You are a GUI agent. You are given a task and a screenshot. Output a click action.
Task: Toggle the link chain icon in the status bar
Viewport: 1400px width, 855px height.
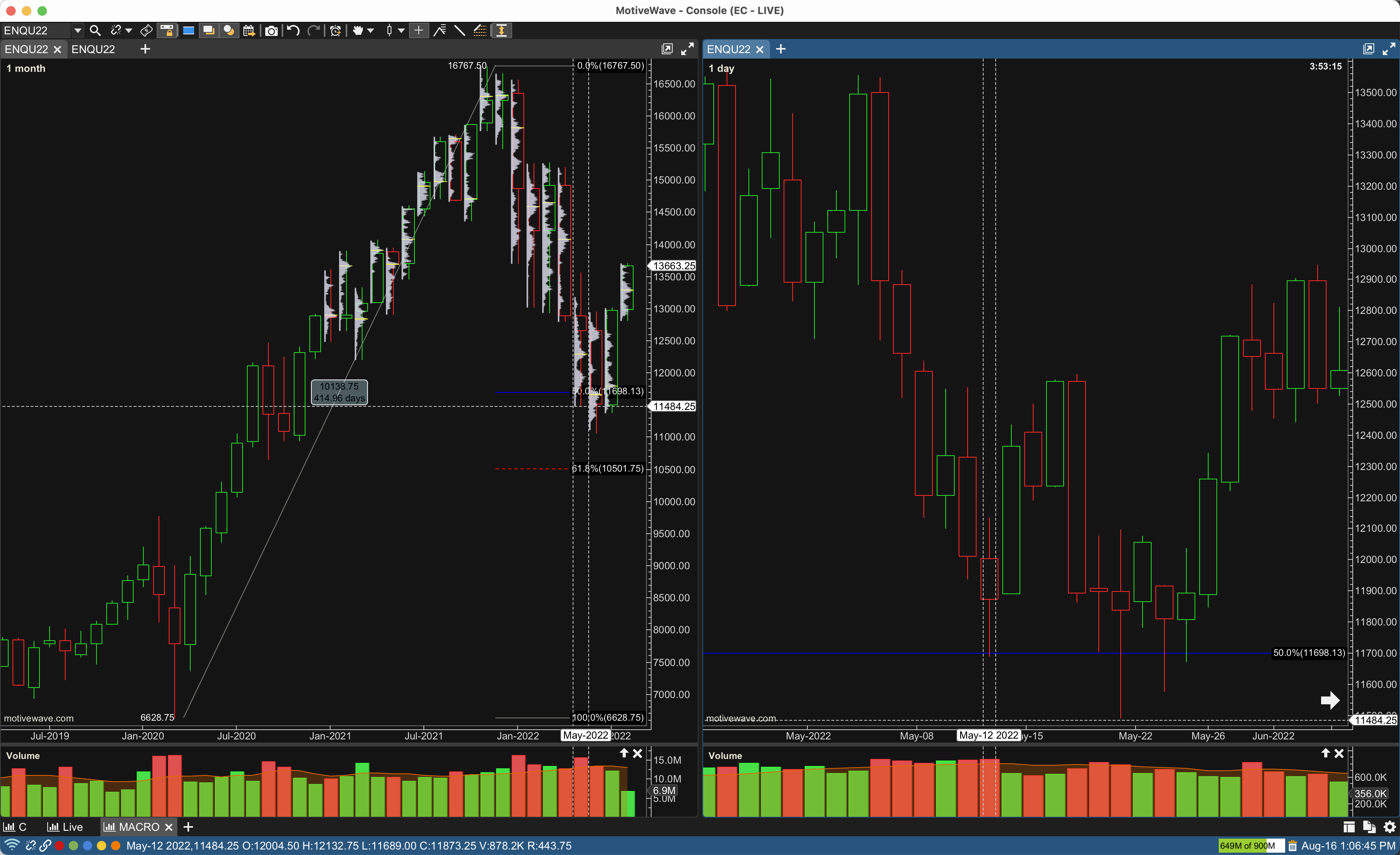pyautogui.click(x=45, y=846)
